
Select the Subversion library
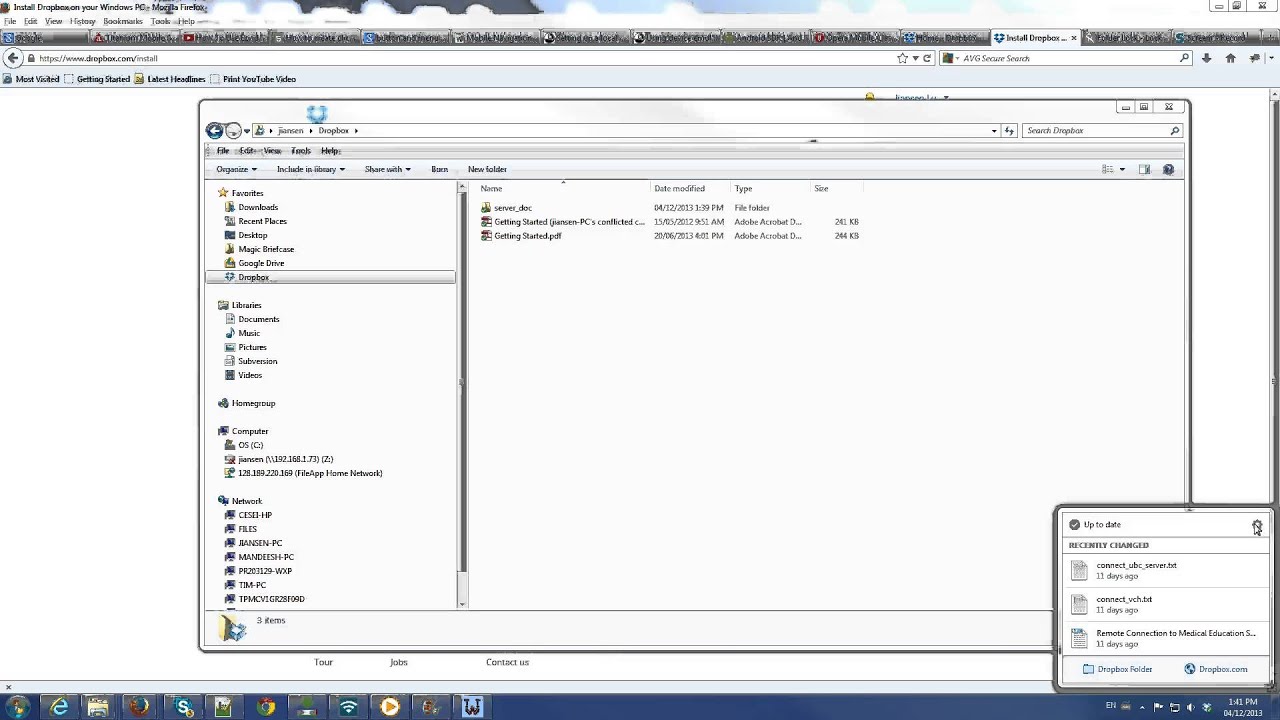pyautogui.click(x=257, y=361)
